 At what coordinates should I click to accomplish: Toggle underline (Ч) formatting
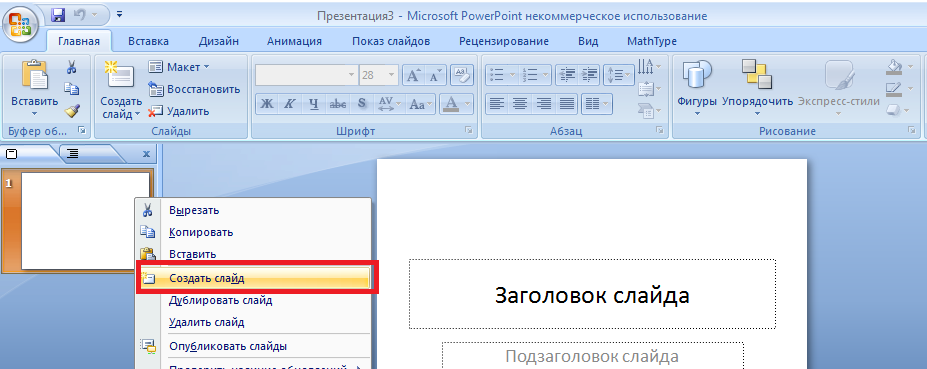click(314, 104)
